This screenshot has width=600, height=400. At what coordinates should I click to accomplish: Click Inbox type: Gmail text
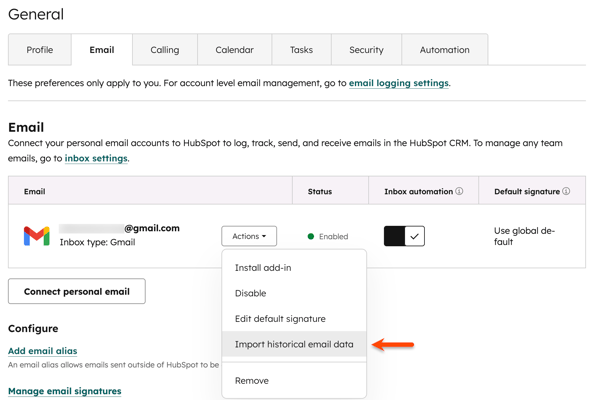pyautogui.click(x=98, y=242)
